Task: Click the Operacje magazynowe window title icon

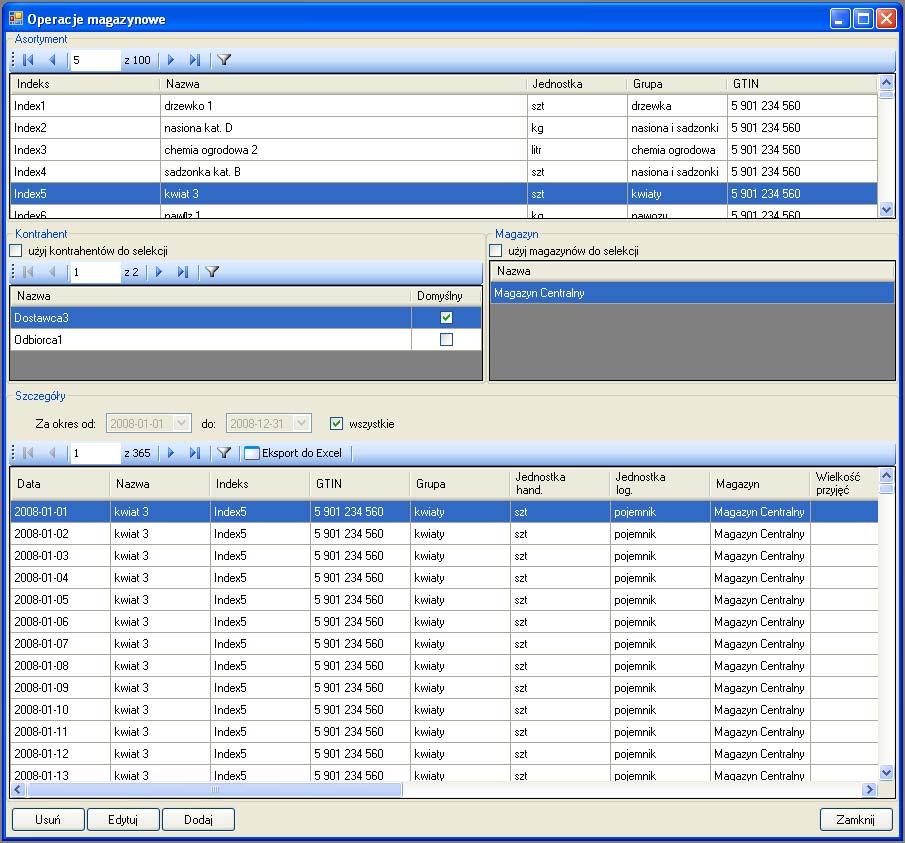Action: pos(16,18)
